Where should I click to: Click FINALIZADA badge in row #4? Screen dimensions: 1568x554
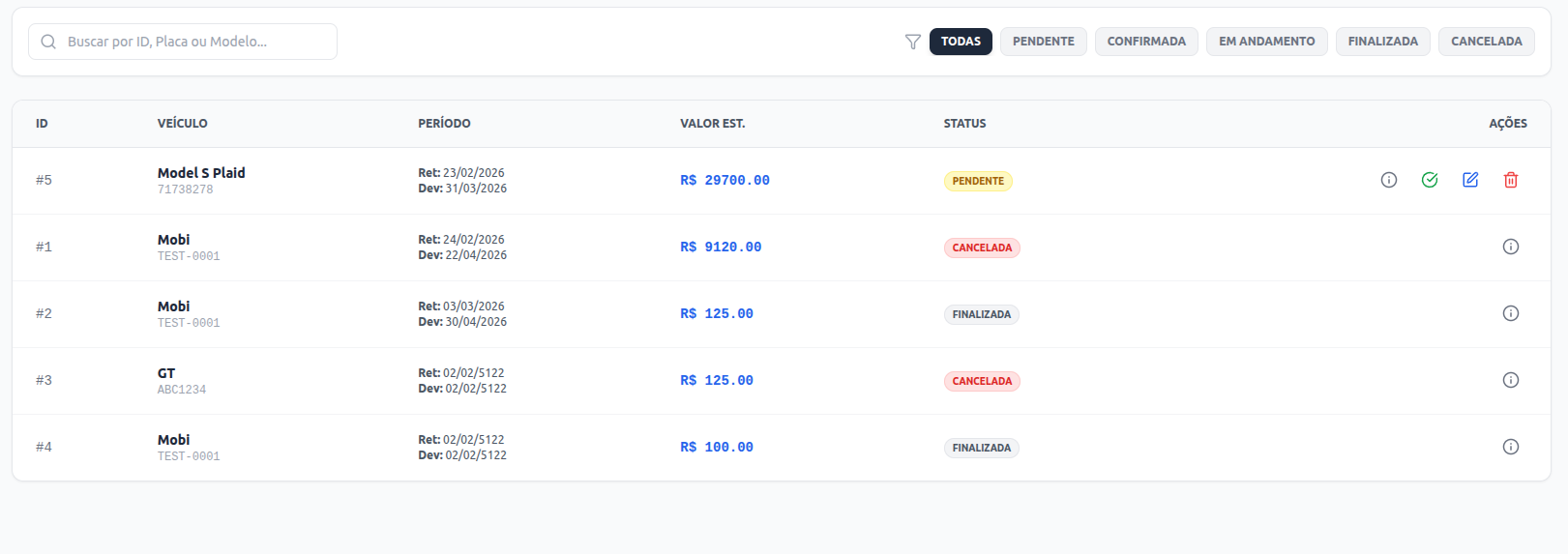click(x=982, y=448)
